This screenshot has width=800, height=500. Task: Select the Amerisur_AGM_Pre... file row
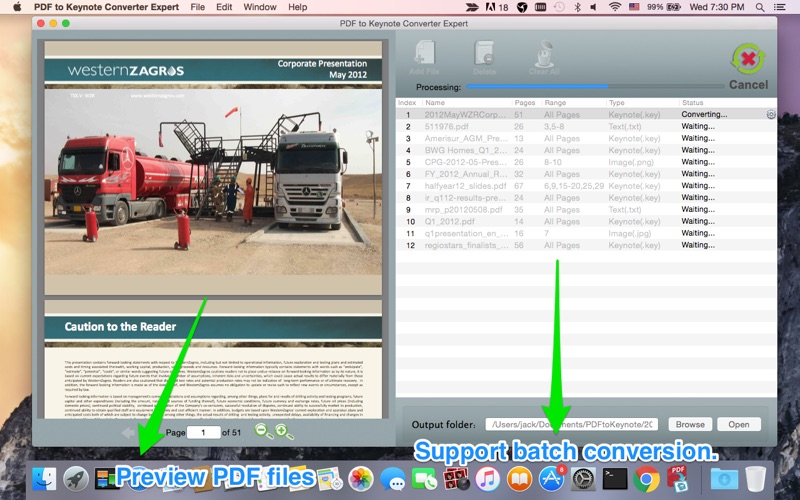586,138
